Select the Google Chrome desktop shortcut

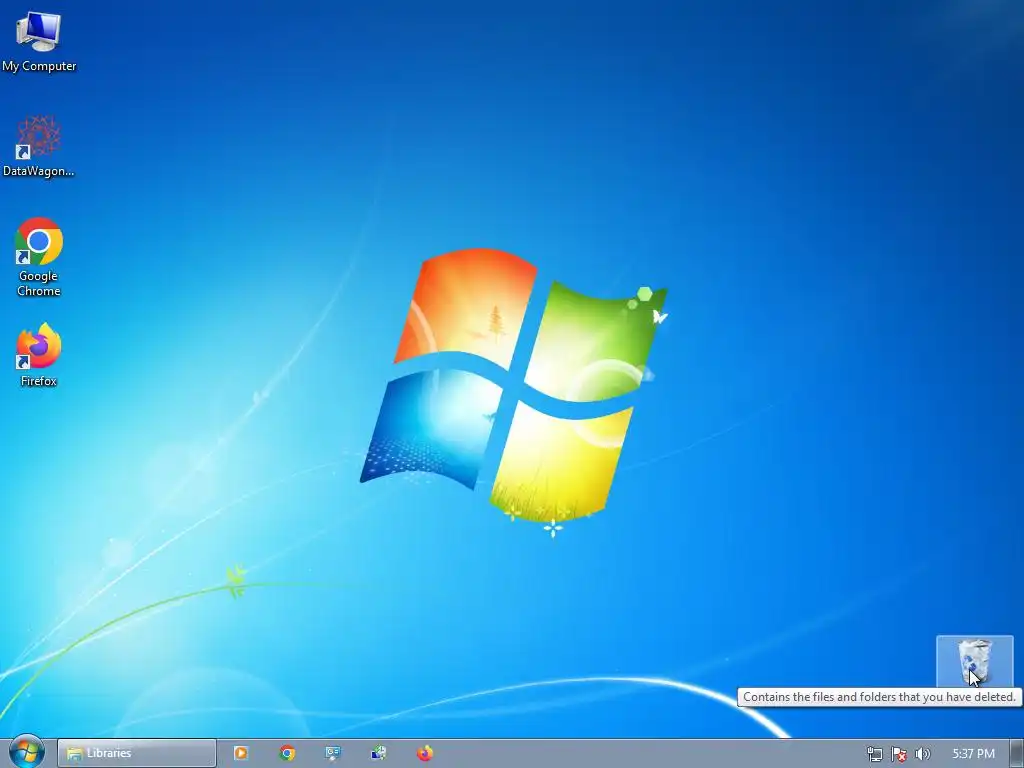click(x=39, y=256)
